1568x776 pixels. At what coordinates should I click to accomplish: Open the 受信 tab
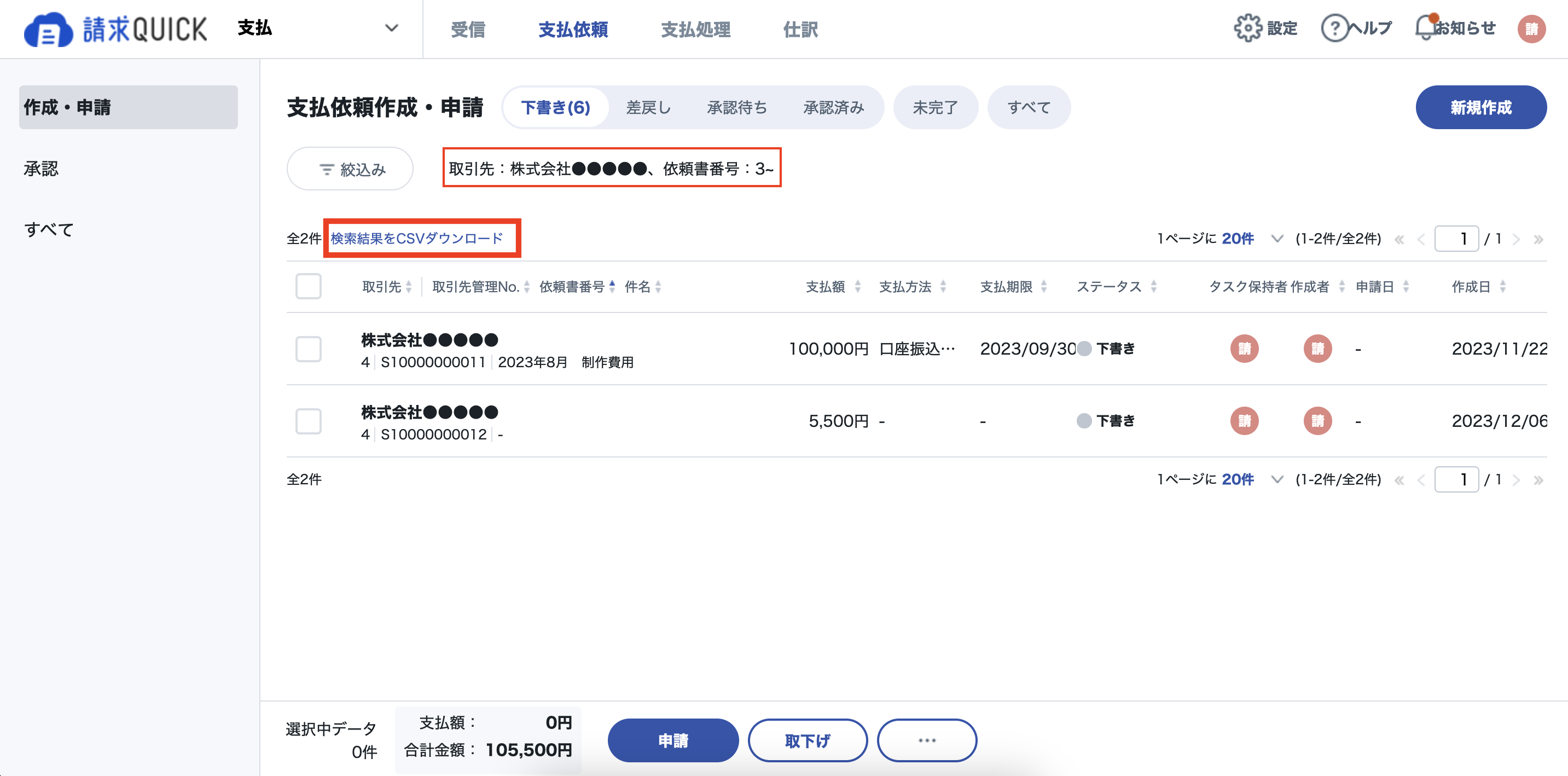click(x=467, y=29)
